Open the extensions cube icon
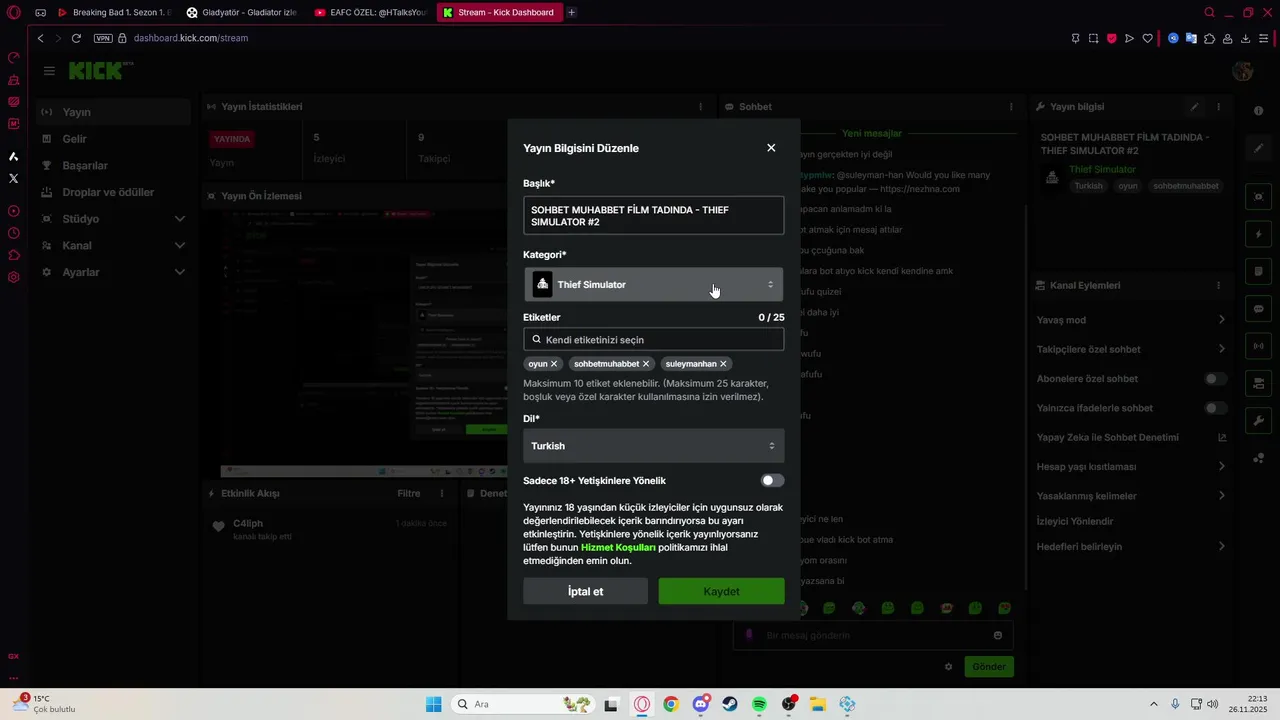The width and height of the screenshot is (1280, 720). pyautogui.click(x=1209, y=38)
